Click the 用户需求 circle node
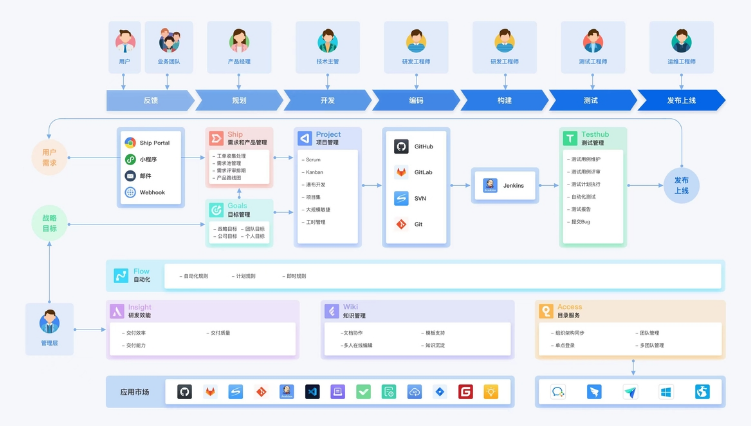The image size is (751, 426). click(48, 157)
